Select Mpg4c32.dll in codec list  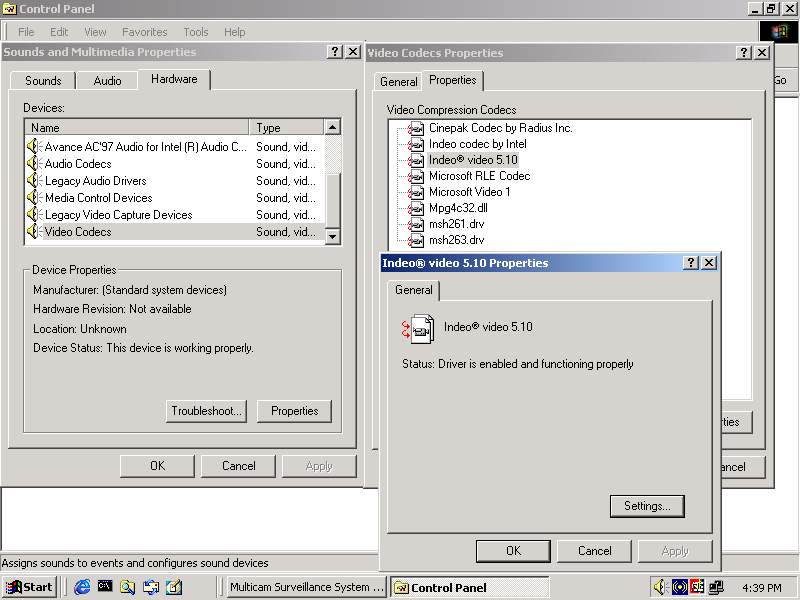tap(458, 208)
